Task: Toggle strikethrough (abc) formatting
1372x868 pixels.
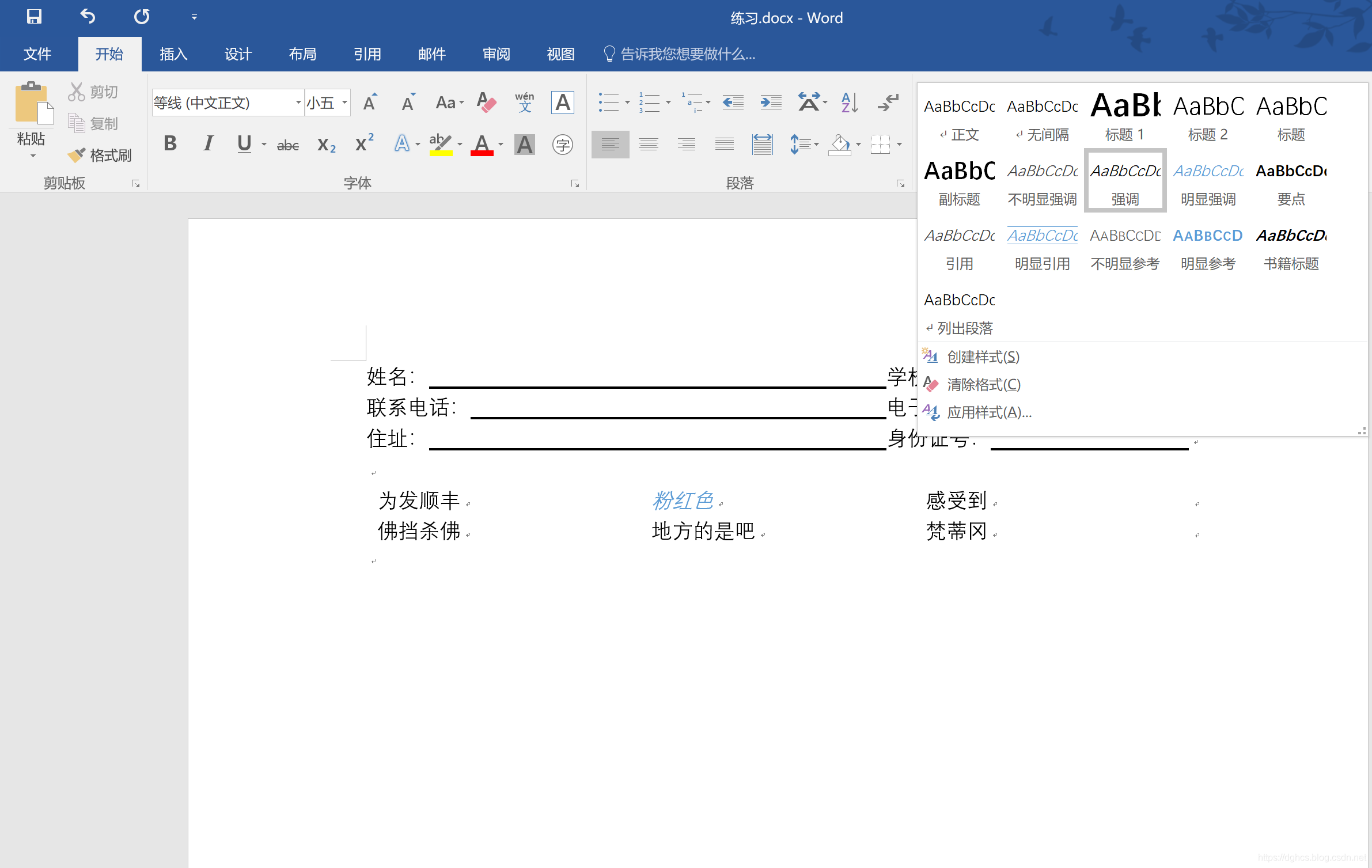Action: click(287, 145)
